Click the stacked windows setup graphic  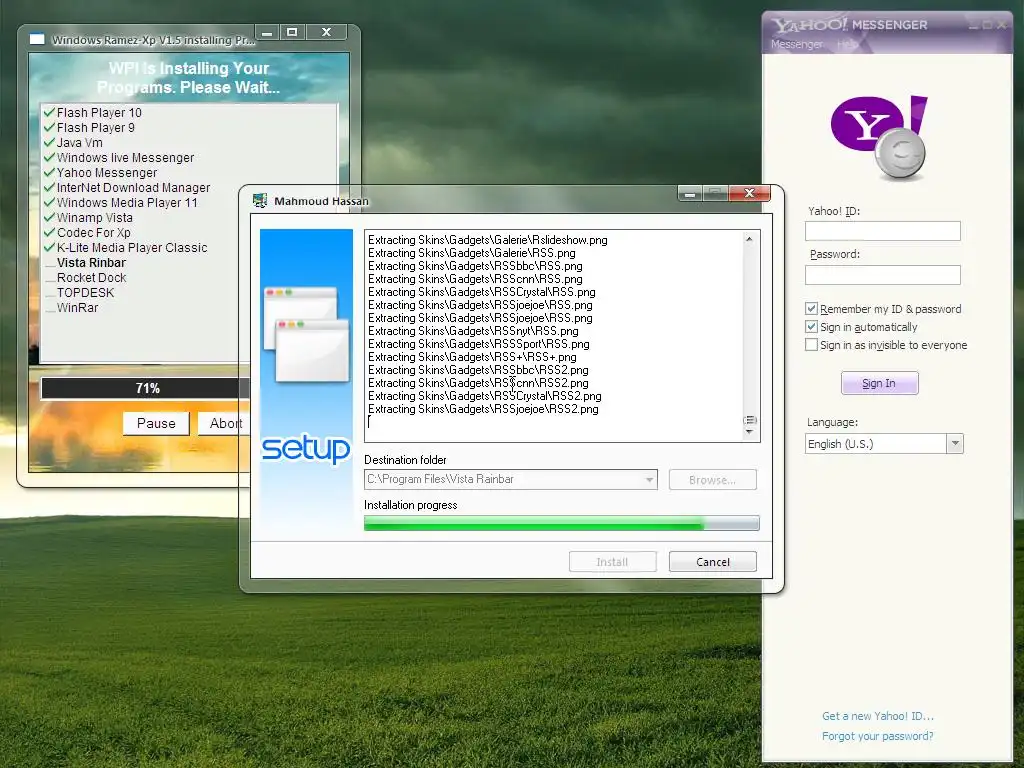306,334
